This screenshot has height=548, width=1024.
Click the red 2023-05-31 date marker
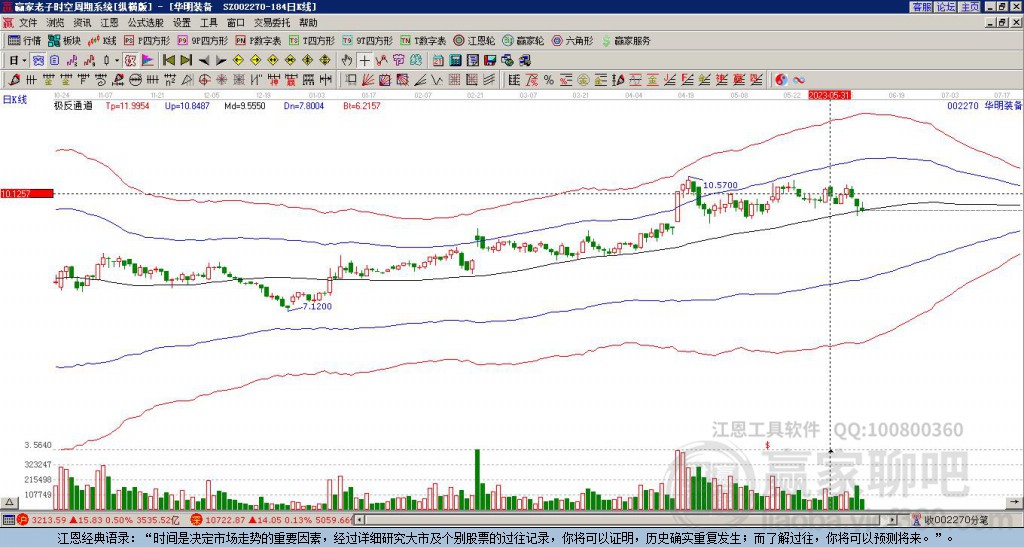(x=829, y=95)
